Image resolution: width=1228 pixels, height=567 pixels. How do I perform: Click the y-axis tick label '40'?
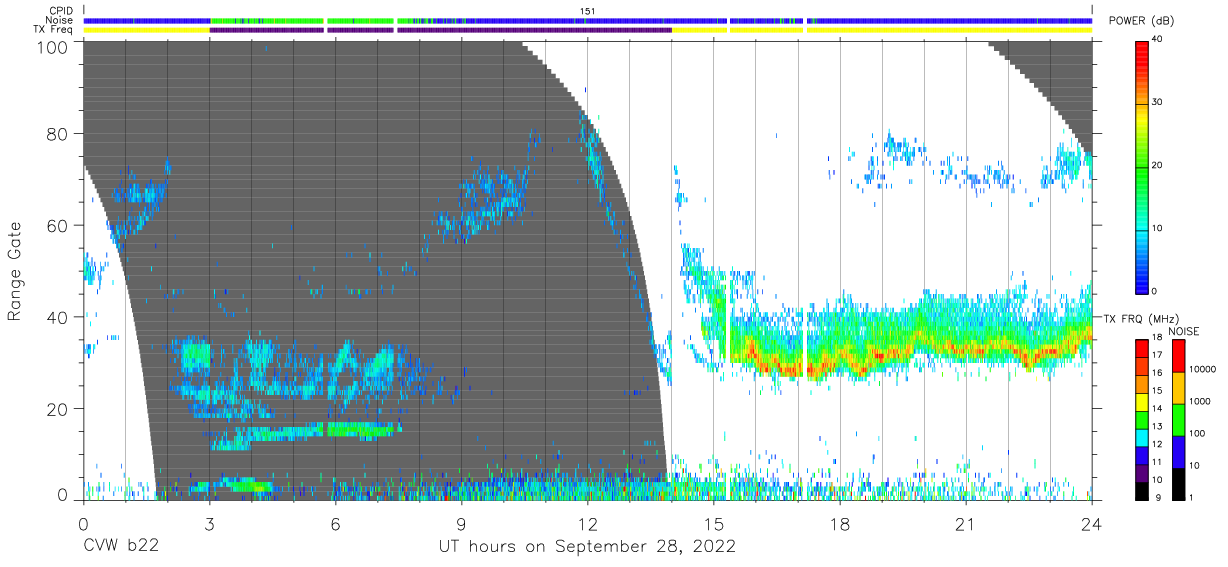58,317
